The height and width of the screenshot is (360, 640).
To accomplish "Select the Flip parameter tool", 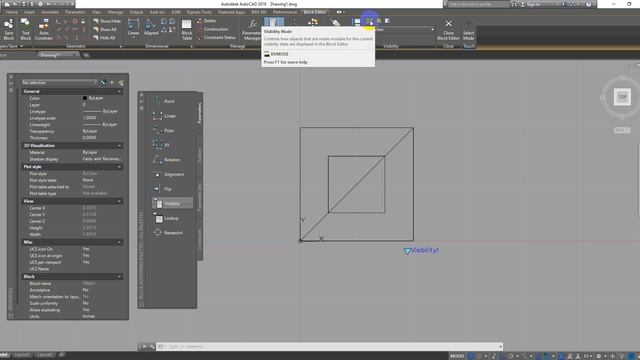I will tap(162, 189).
